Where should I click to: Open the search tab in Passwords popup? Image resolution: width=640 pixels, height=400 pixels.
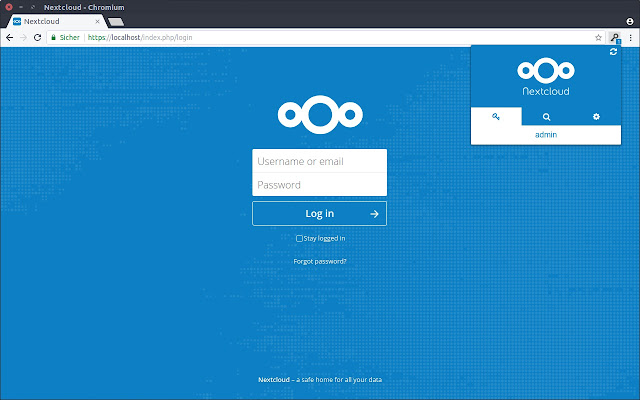pyautogui.click(x=546, y=117)
